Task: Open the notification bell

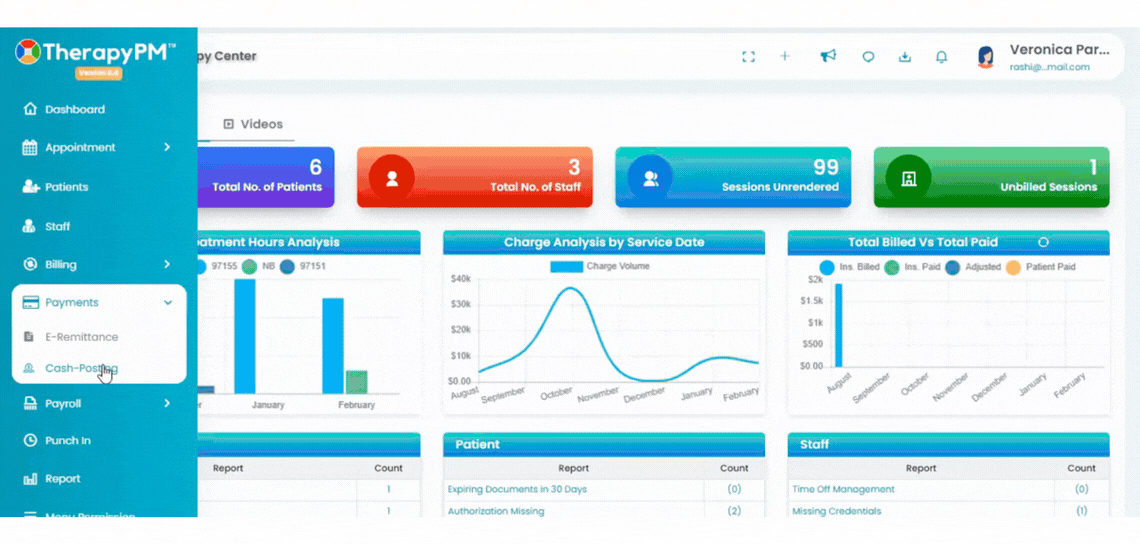Action: [x=942, y=57]
